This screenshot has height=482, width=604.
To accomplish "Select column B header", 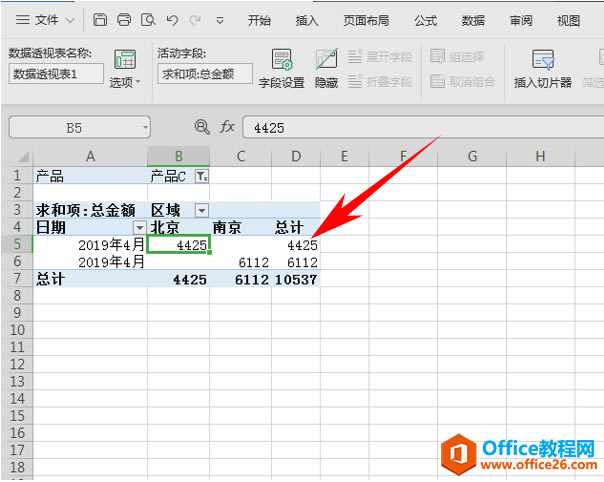I will click(x=178, y=156).
